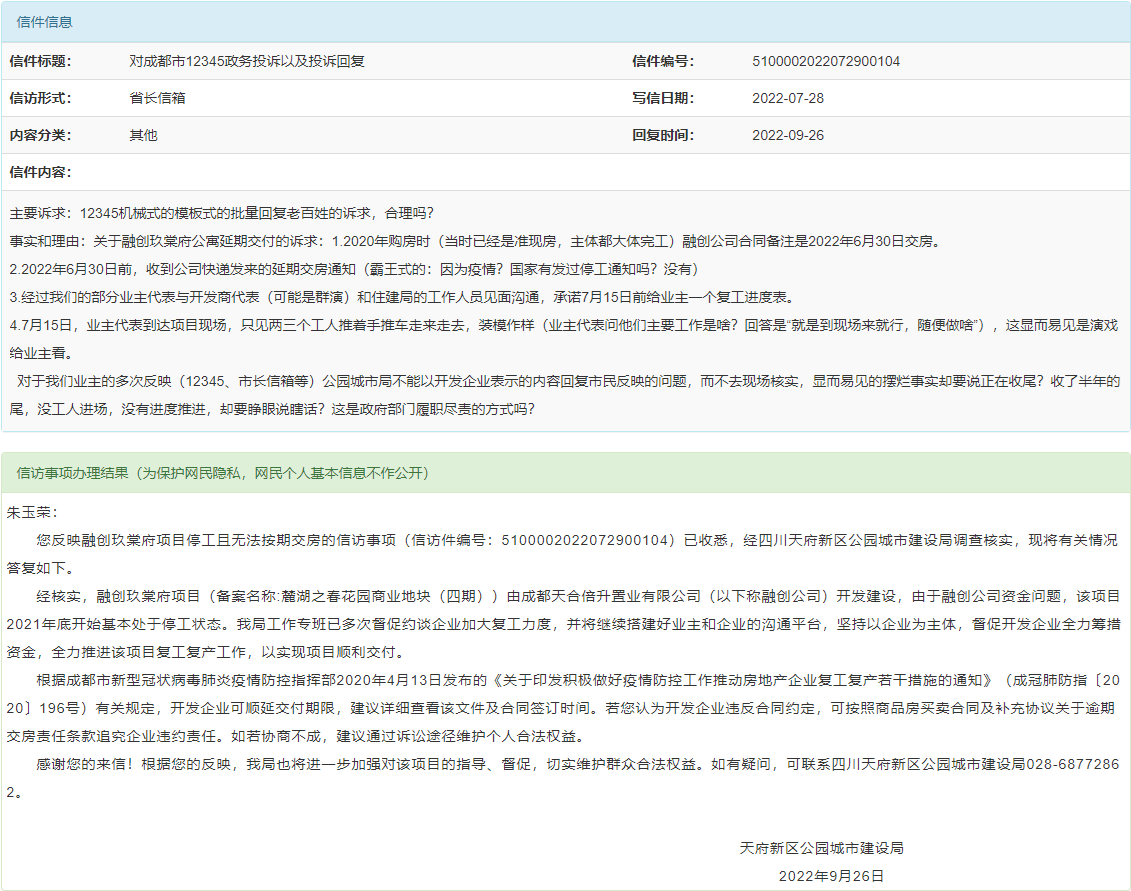Click the 信访形式 field label
This screenshot has height=891, width=1131.
40,98
